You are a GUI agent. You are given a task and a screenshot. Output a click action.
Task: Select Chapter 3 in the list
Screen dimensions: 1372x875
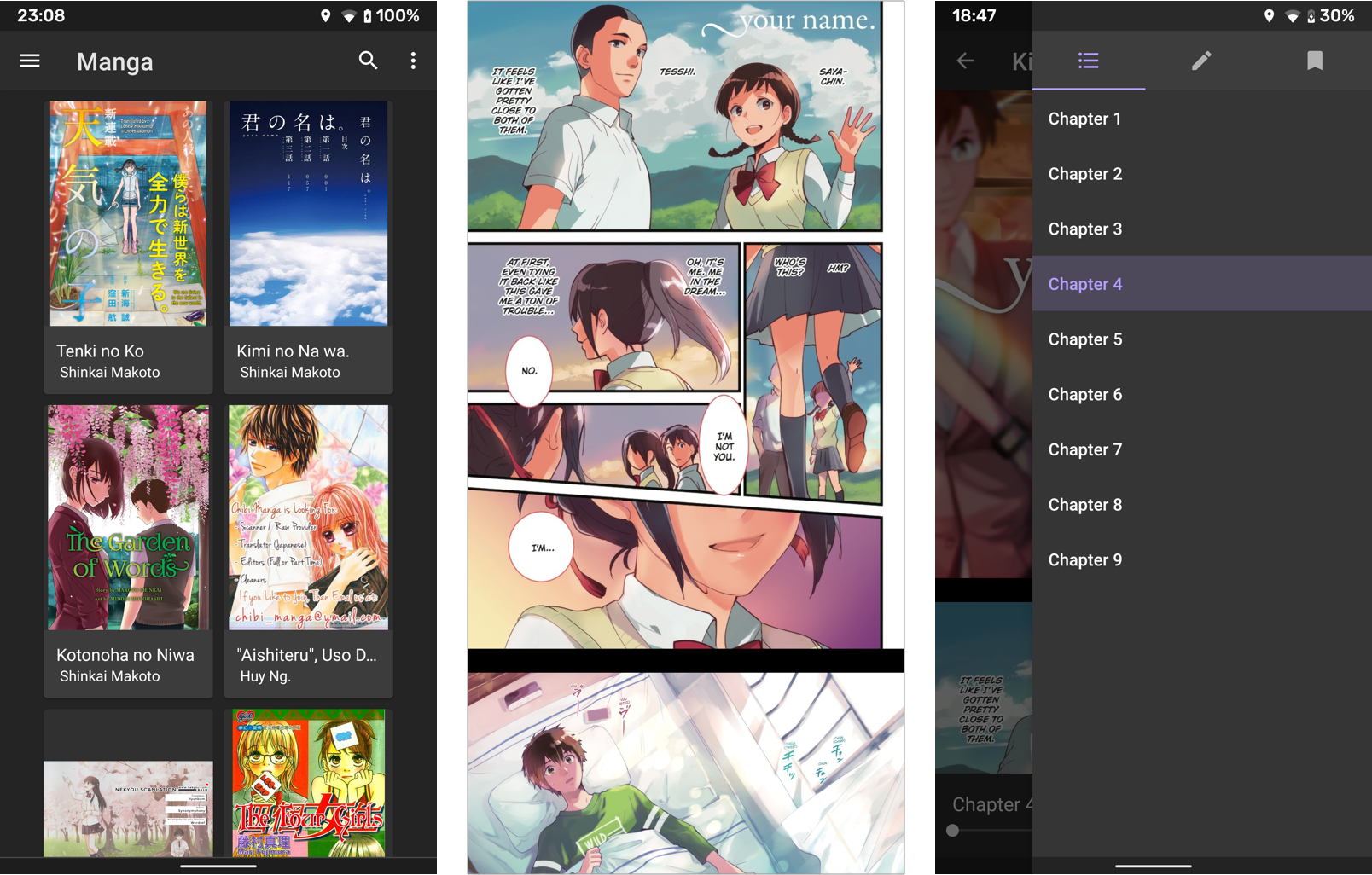(1202, 229)
